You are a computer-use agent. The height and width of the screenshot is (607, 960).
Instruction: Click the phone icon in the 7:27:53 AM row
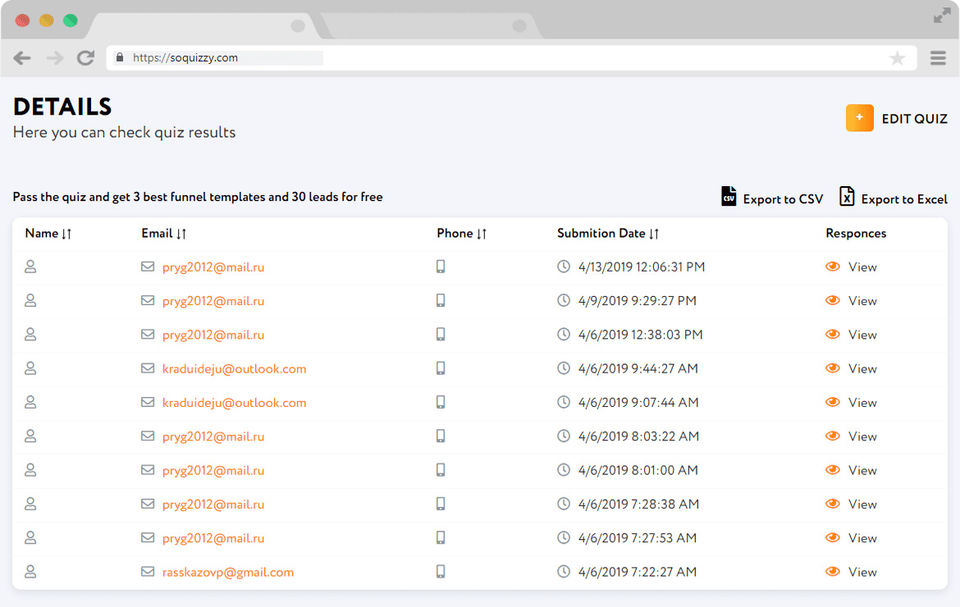pos(441,537)
